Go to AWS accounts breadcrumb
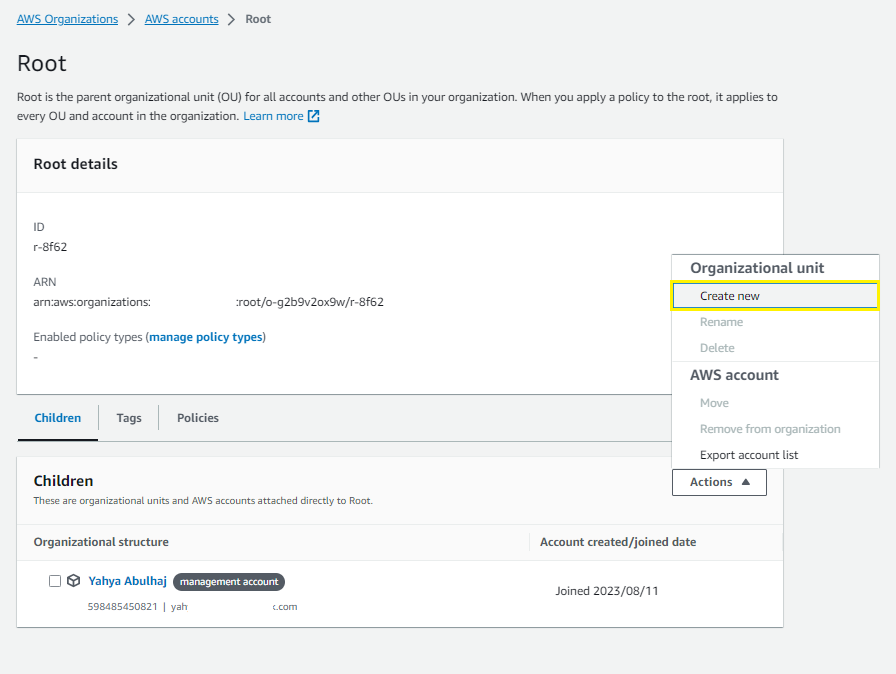896x674 pixels. (181, 19)
